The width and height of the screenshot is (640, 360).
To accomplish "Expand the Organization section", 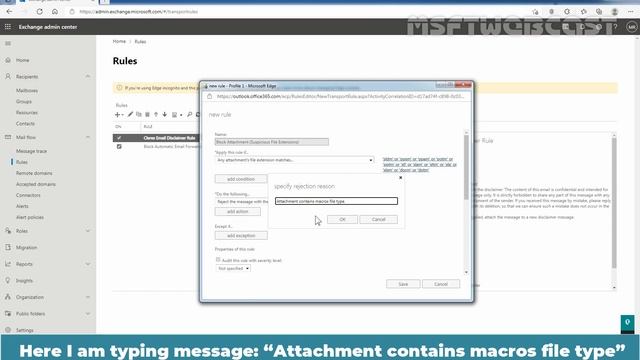I will 88,297.
